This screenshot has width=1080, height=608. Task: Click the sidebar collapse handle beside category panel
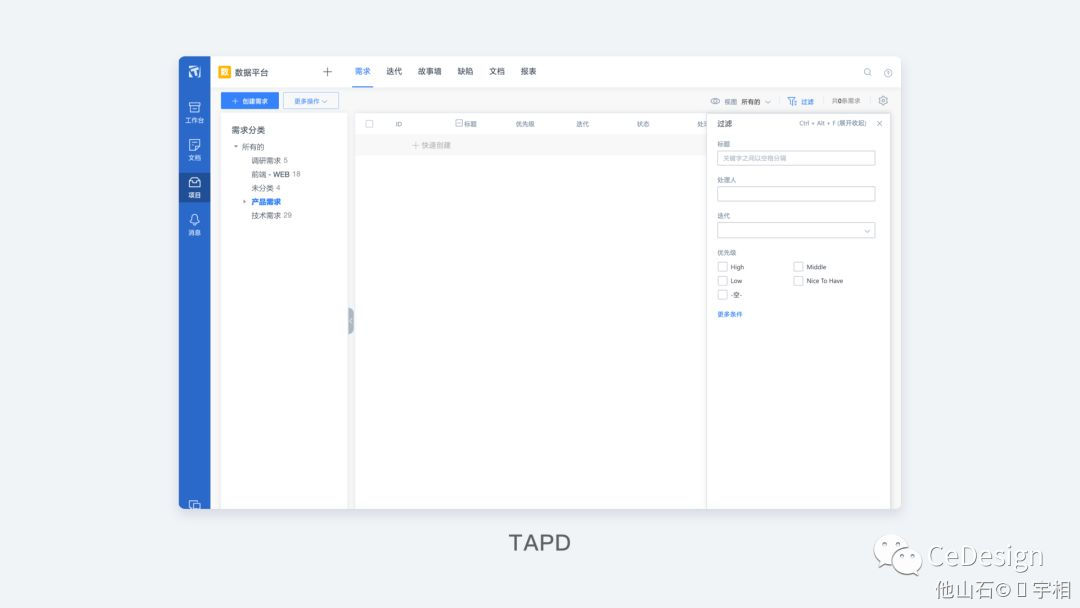[x=351, y=321]
